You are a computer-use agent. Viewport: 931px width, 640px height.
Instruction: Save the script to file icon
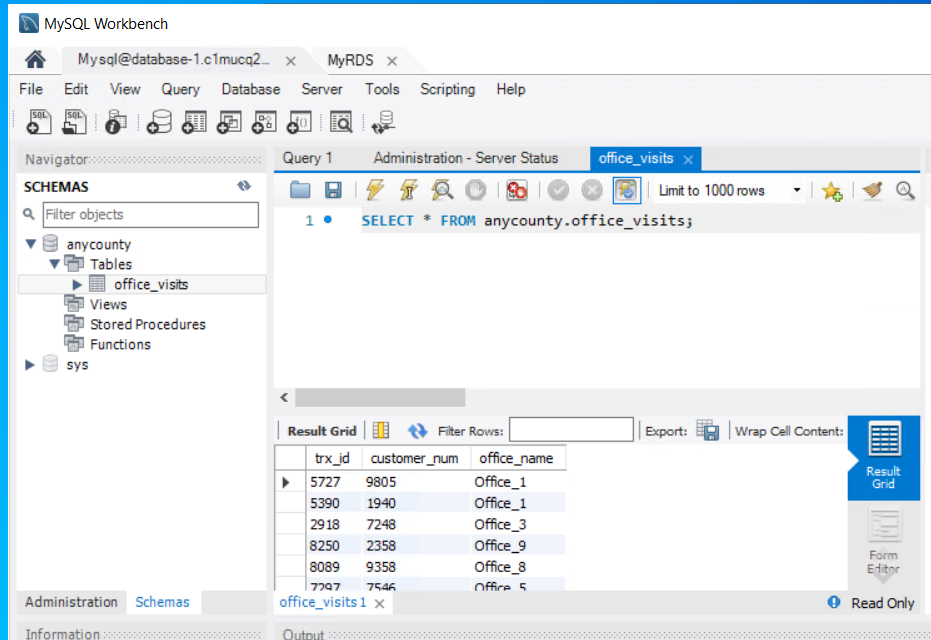coord(333,190)
